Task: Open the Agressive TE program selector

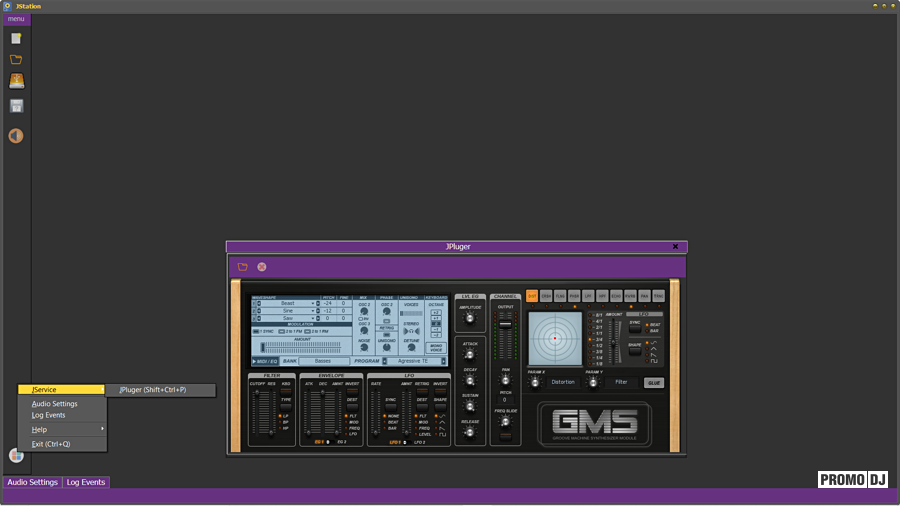Action: pos(414,361)
